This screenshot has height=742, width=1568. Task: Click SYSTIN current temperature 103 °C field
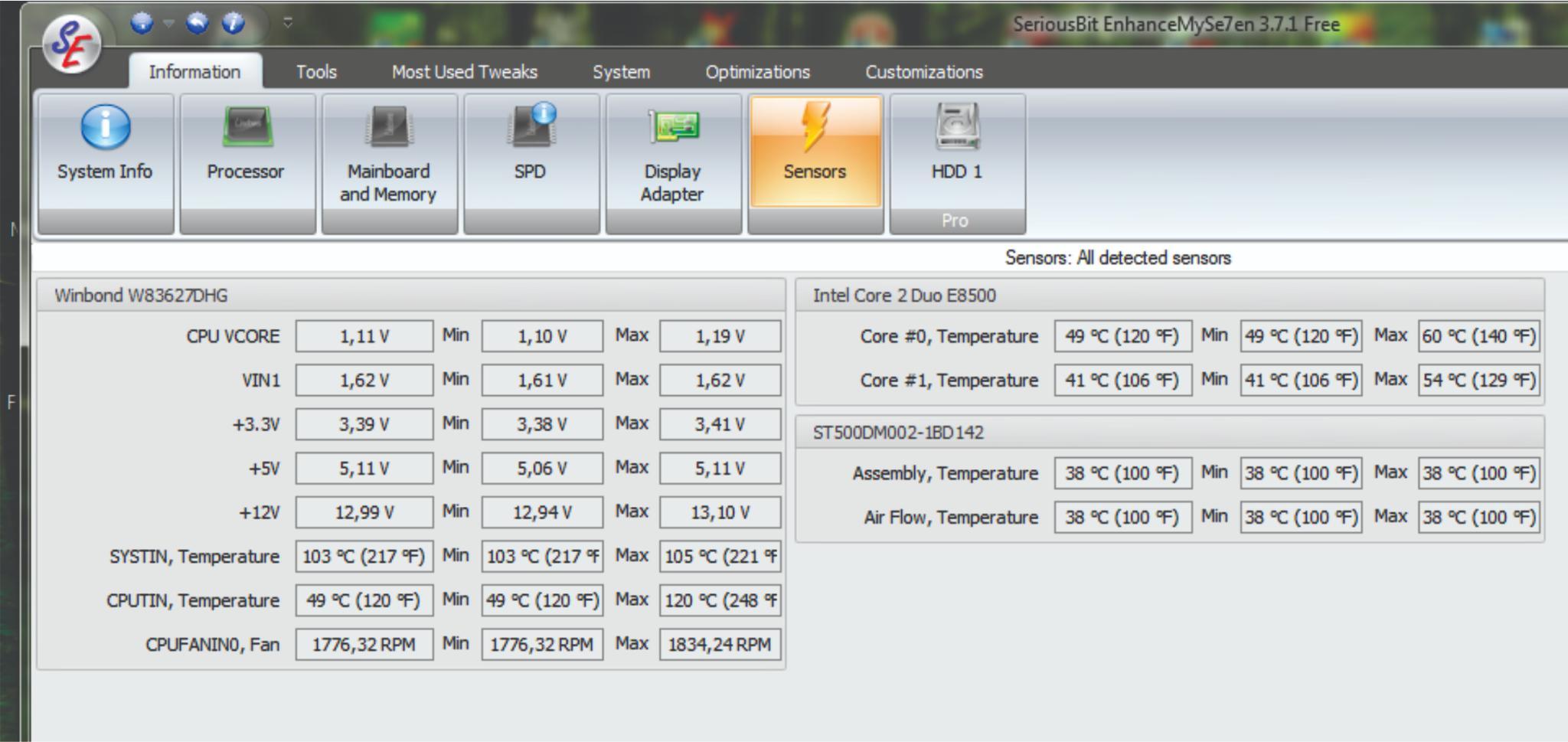[x=364, y=556]
